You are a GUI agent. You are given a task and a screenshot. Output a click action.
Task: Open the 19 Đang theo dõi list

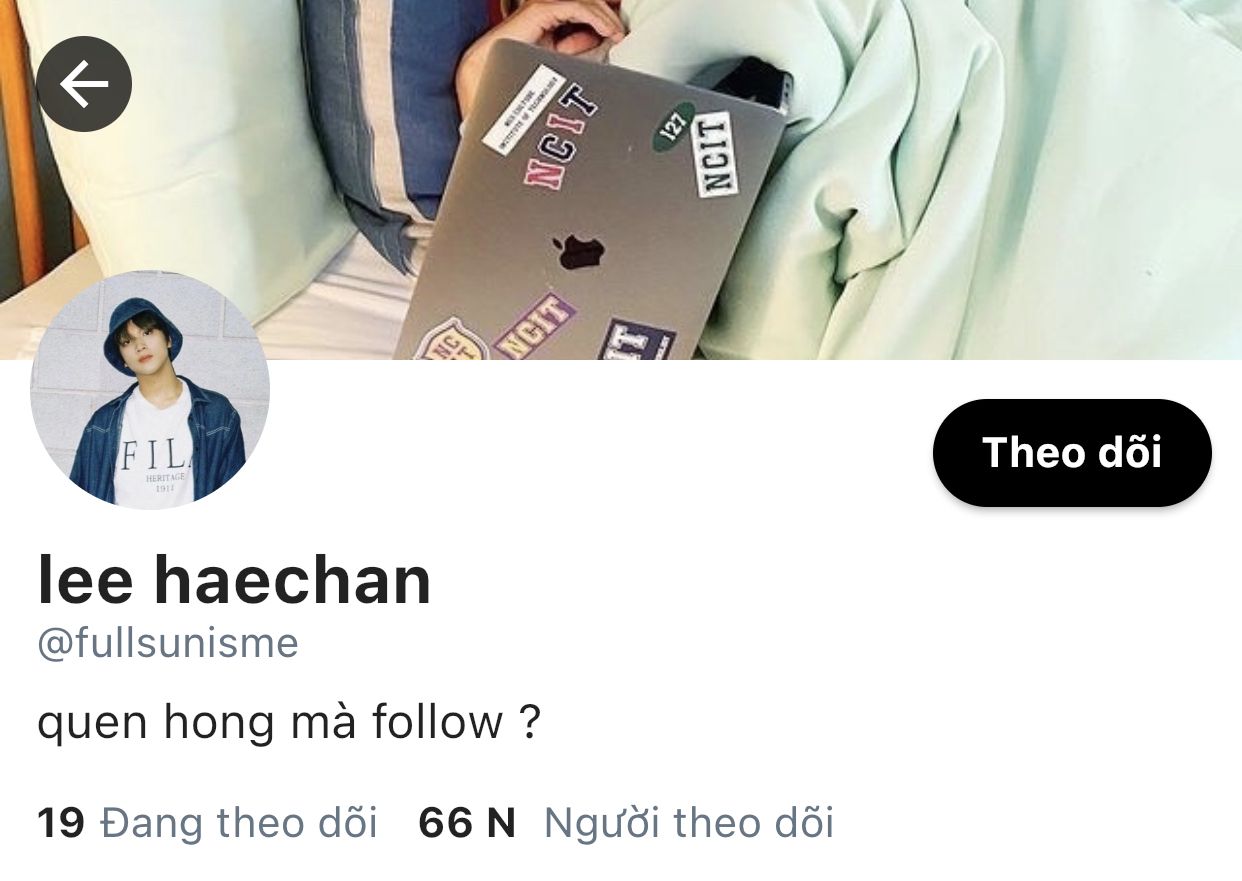point(207,823)
